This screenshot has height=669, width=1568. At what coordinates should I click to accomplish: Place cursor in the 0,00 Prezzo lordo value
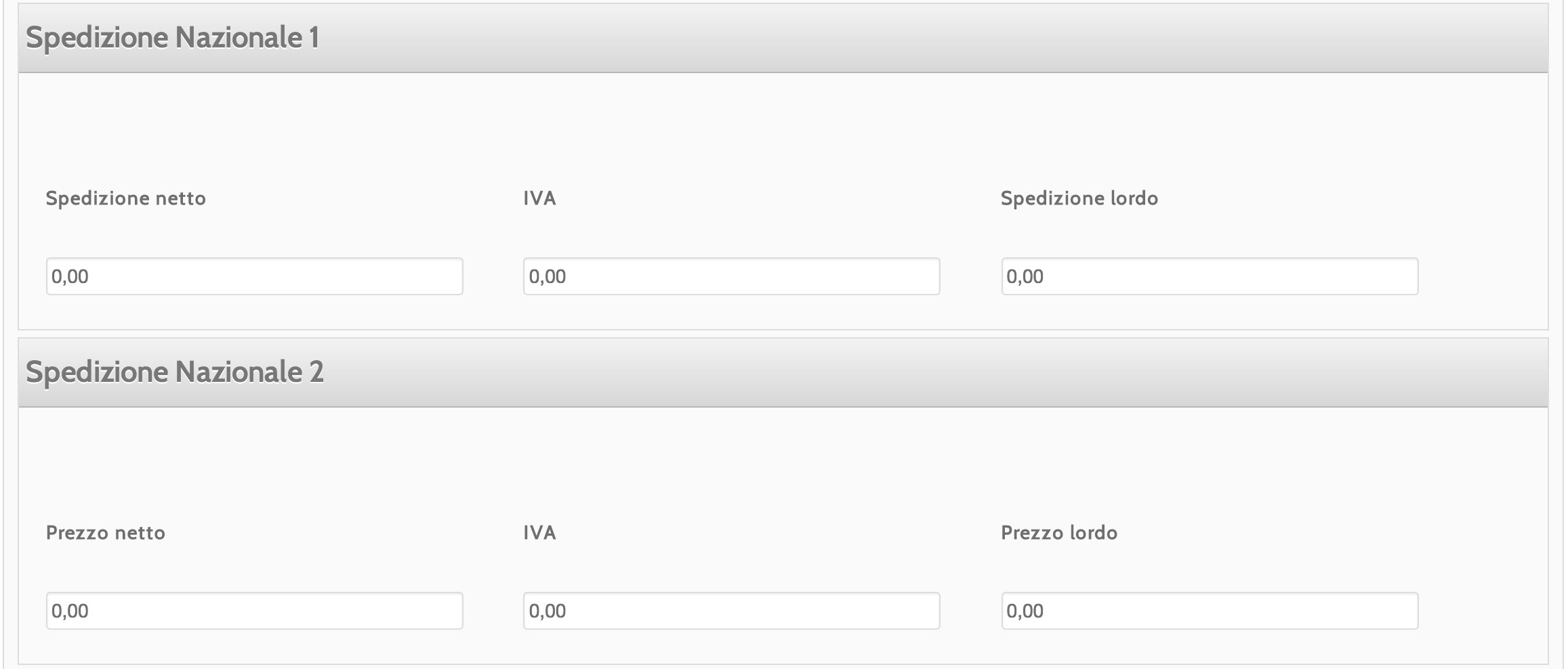point(1025,611)
